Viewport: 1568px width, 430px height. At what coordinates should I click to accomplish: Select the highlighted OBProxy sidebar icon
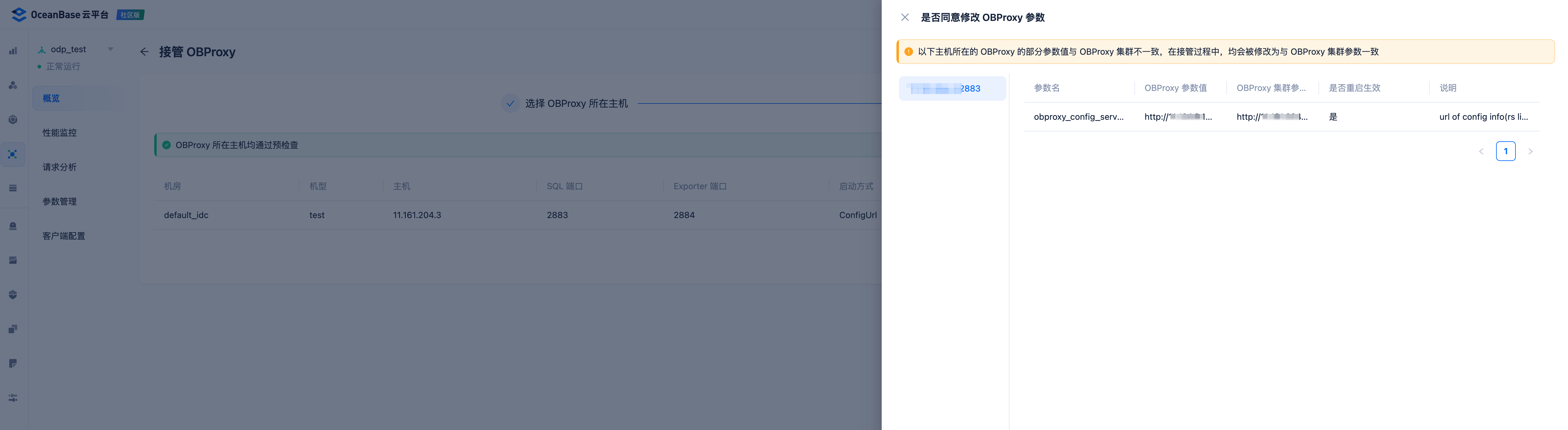[13, 154]
